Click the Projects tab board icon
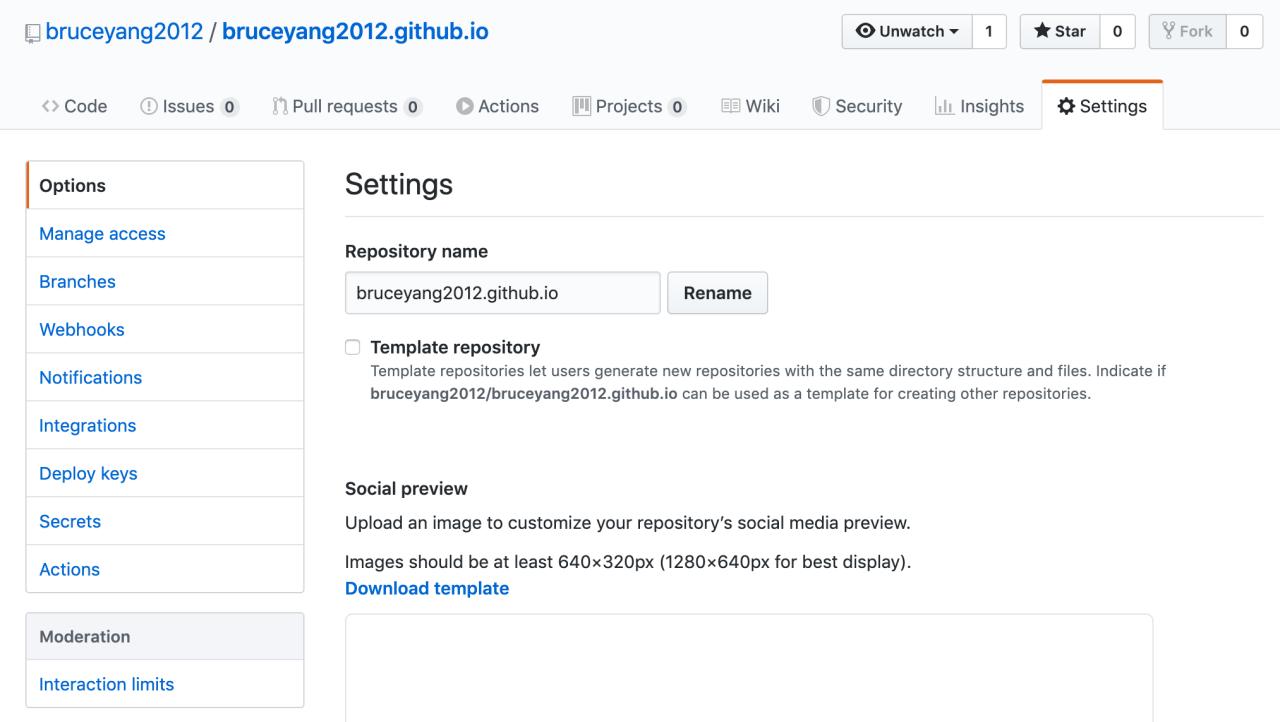Image resolution: width=1280 pixels, height=722 pixels. [581, 106]
